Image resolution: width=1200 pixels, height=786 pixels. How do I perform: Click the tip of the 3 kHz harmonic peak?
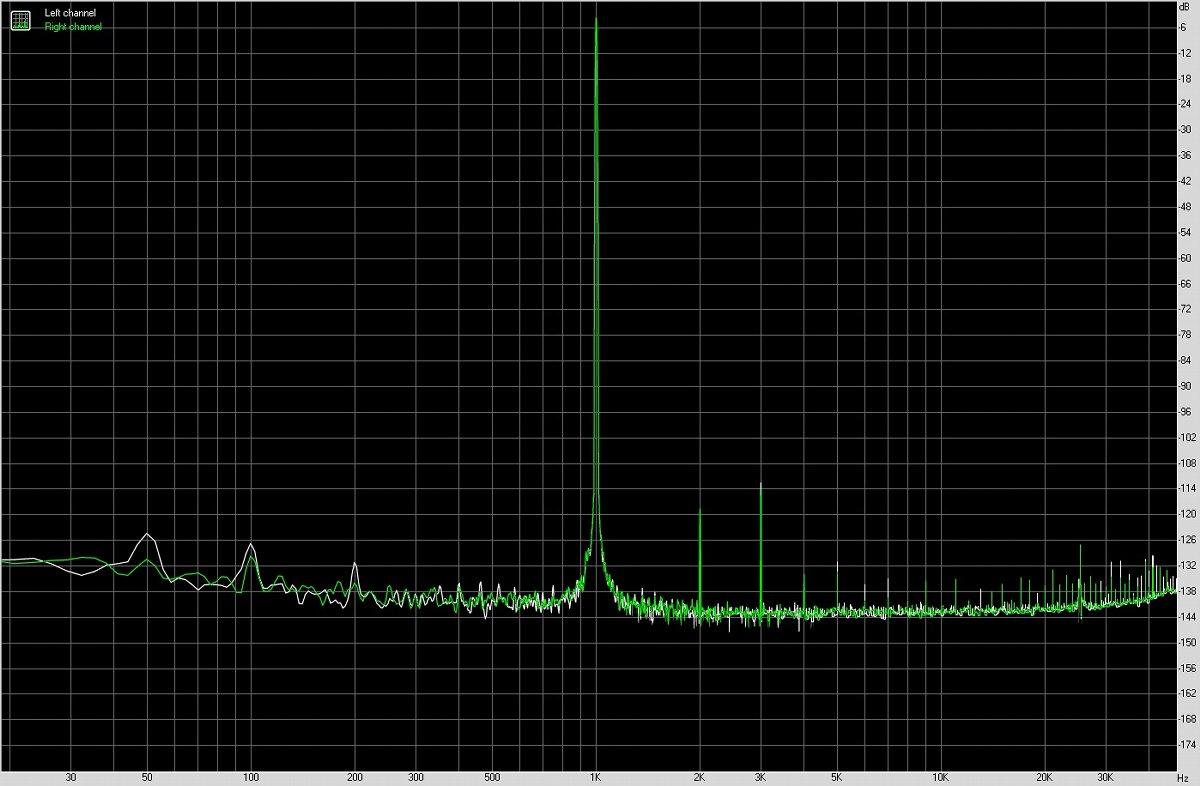761,484
